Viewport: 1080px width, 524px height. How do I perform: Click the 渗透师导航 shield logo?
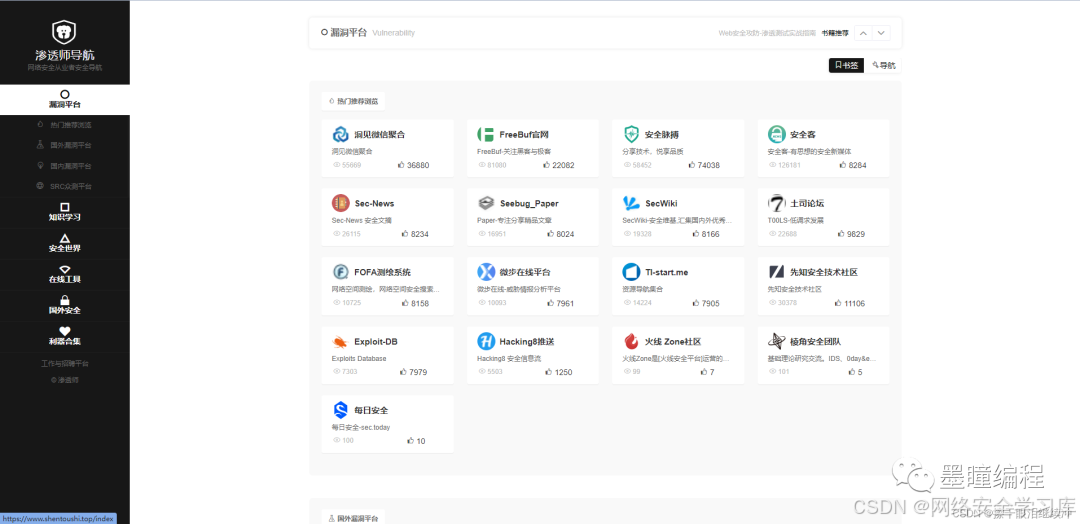click(64, 31)
